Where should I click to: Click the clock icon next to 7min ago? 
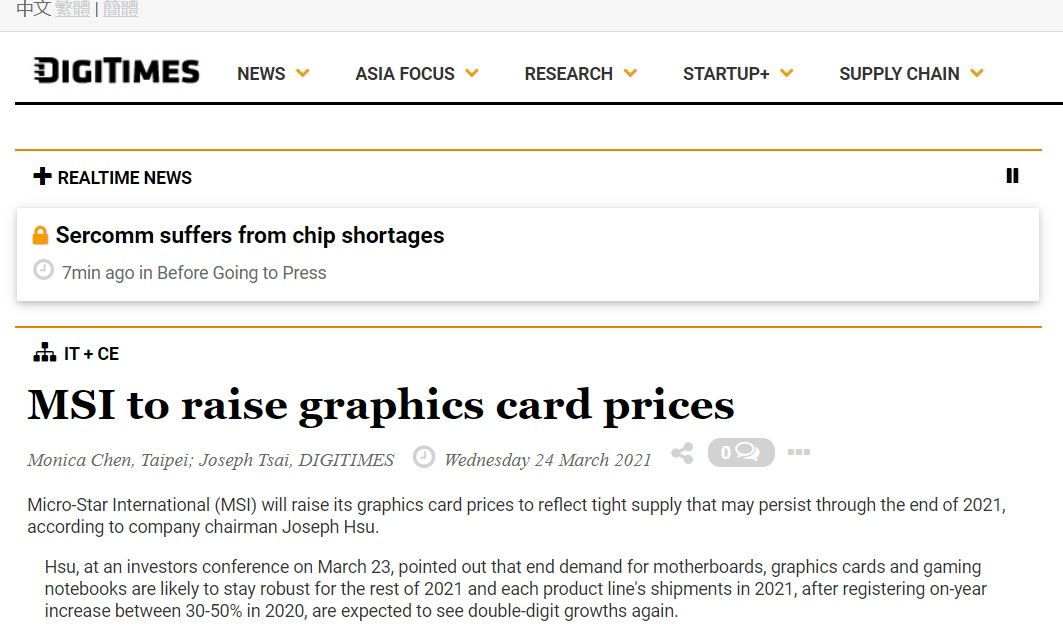(43, 270)
